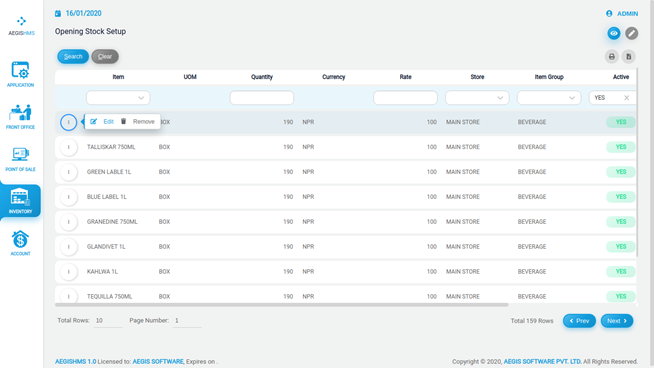Toggle Active YES badge for KAHLWA 1L
The image size is (654, 368).
pos(621,272)
